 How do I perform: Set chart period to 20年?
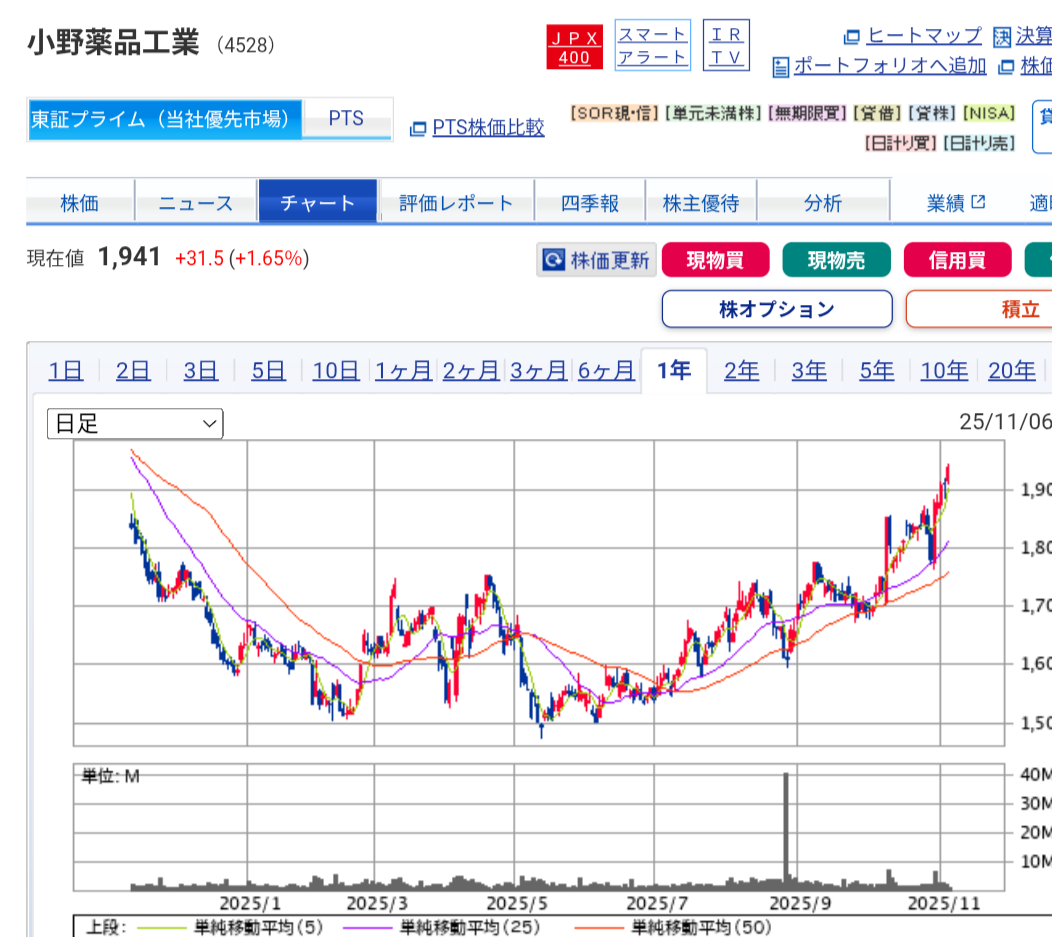tap(1012, 370)
